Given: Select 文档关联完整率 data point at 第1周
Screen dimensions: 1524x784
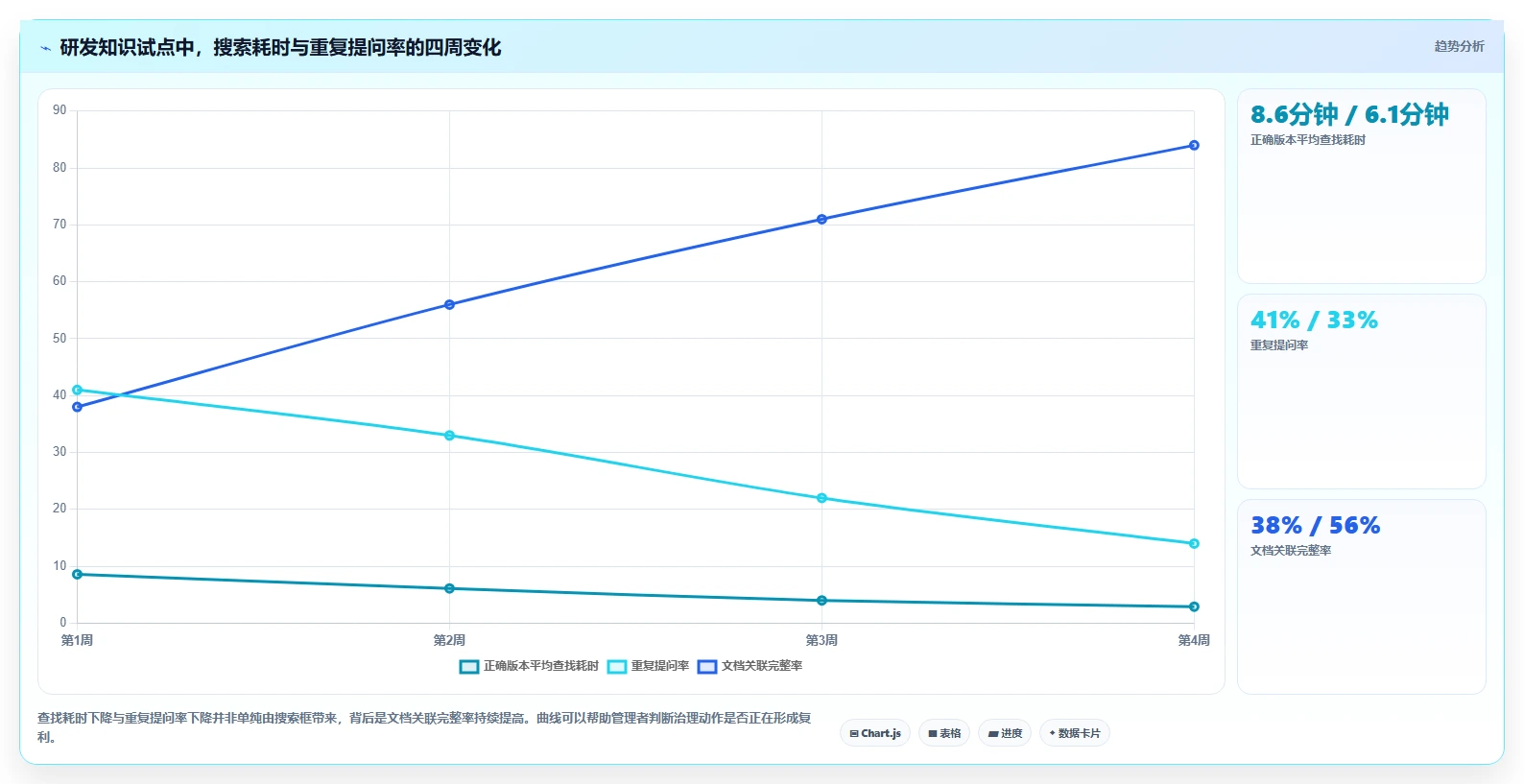Looking at the screenshot, I should point(77,407).
